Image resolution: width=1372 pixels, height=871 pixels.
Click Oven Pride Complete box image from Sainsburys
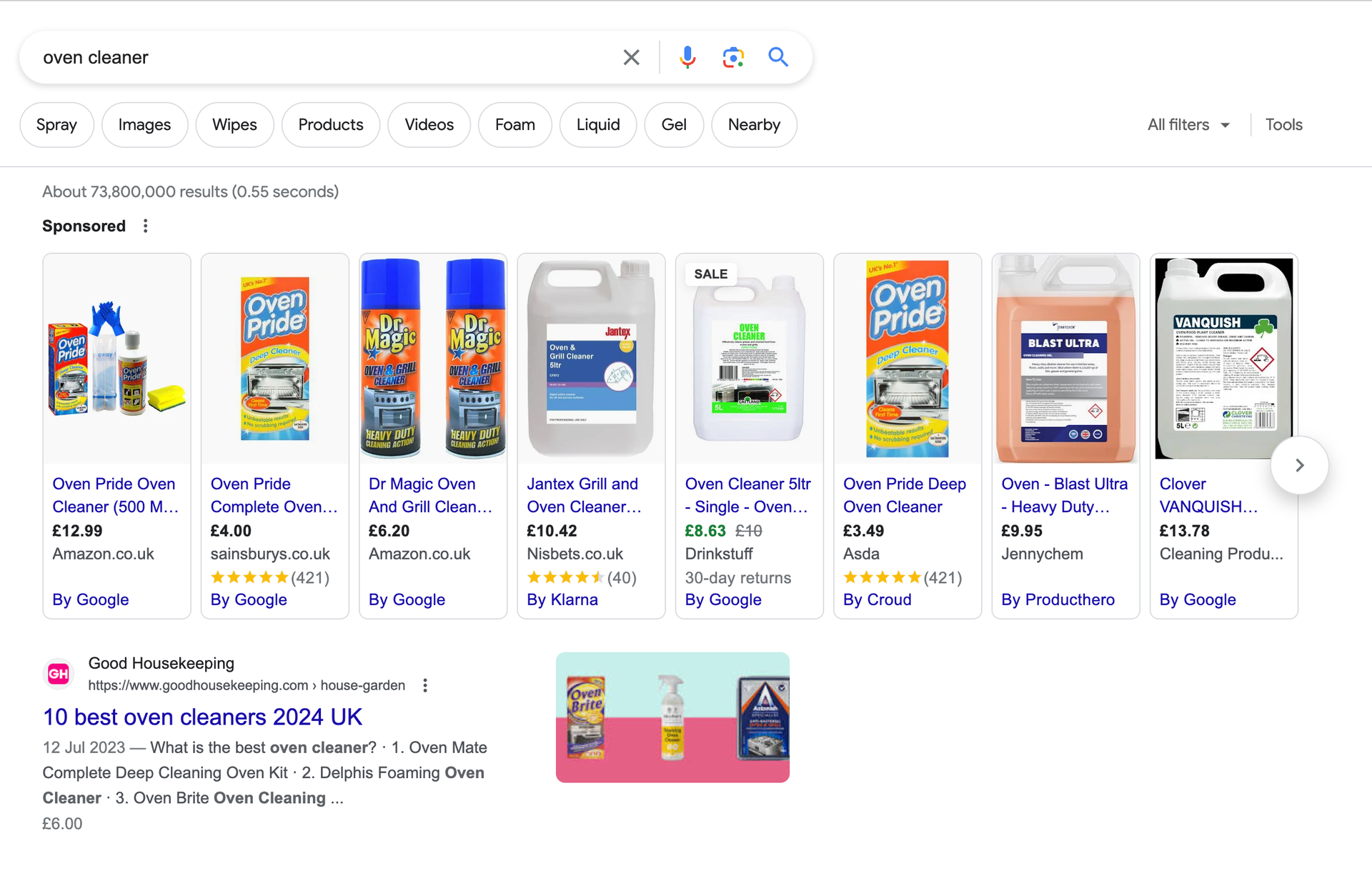pyautogui.click(x=275, y=359)
